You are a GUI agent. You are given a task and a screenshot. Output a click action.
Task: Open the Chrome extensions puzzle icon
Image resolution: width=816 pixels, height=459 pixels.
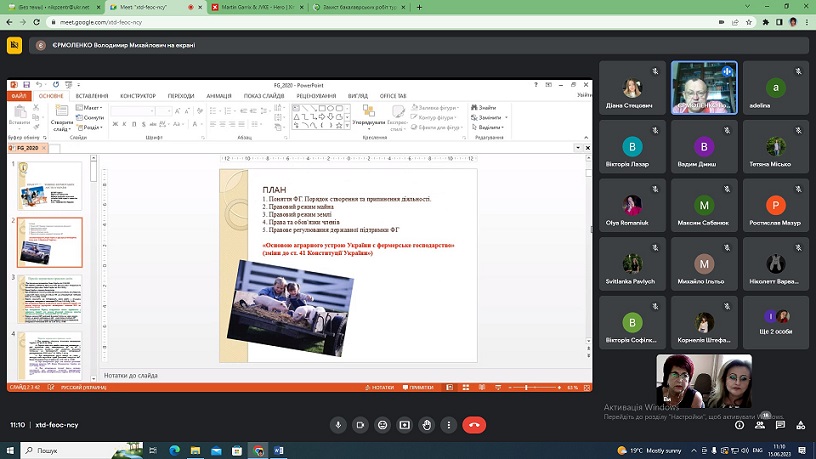[x=766, y=22]
